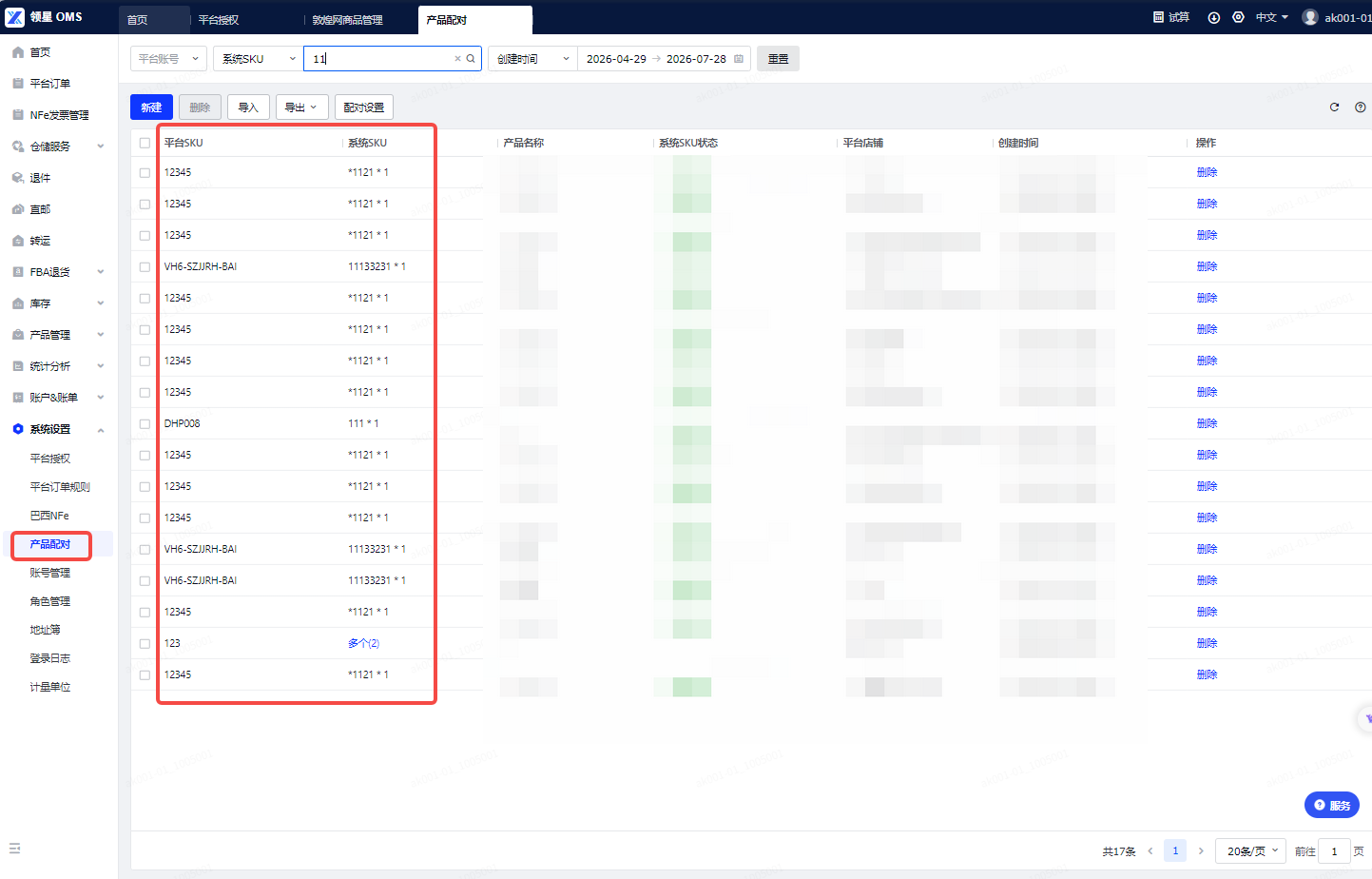Open 产品配对 submenu item
Screen dimensions: 1372x879
coord(50,544)
